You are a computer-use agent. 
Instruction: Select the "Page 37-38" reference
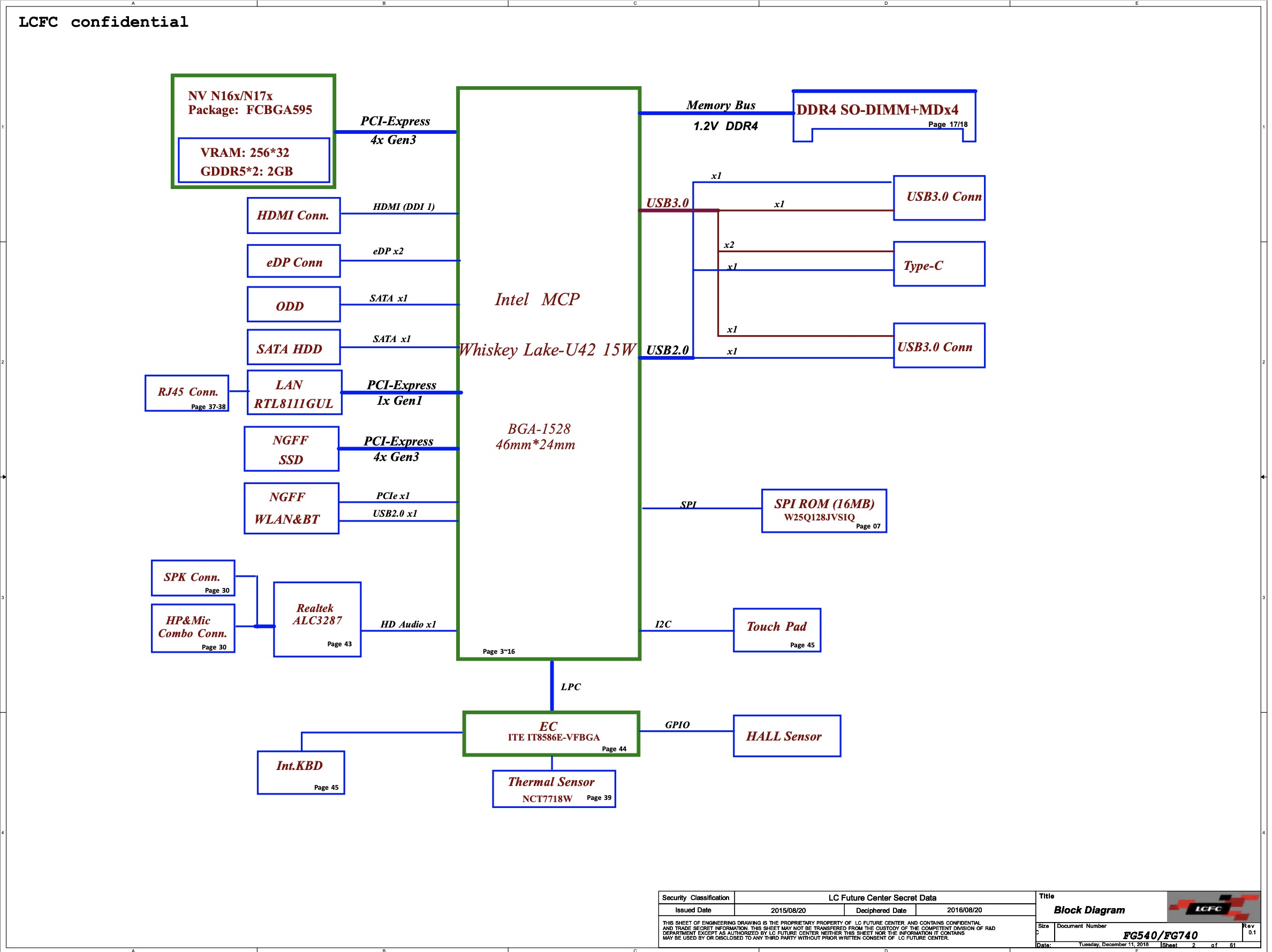point(208,407)
